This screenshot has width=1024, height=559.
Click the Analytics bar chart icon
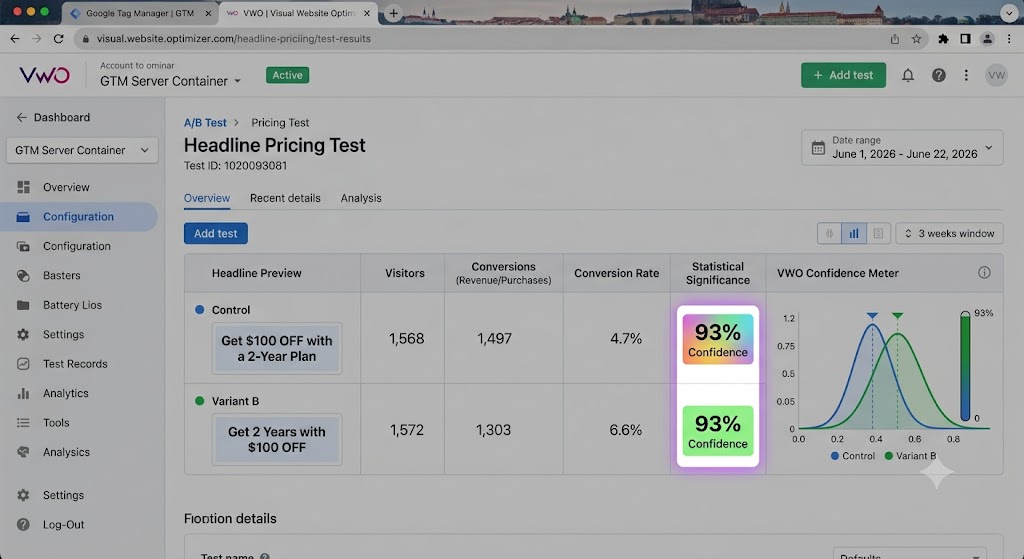coord(24,393)
